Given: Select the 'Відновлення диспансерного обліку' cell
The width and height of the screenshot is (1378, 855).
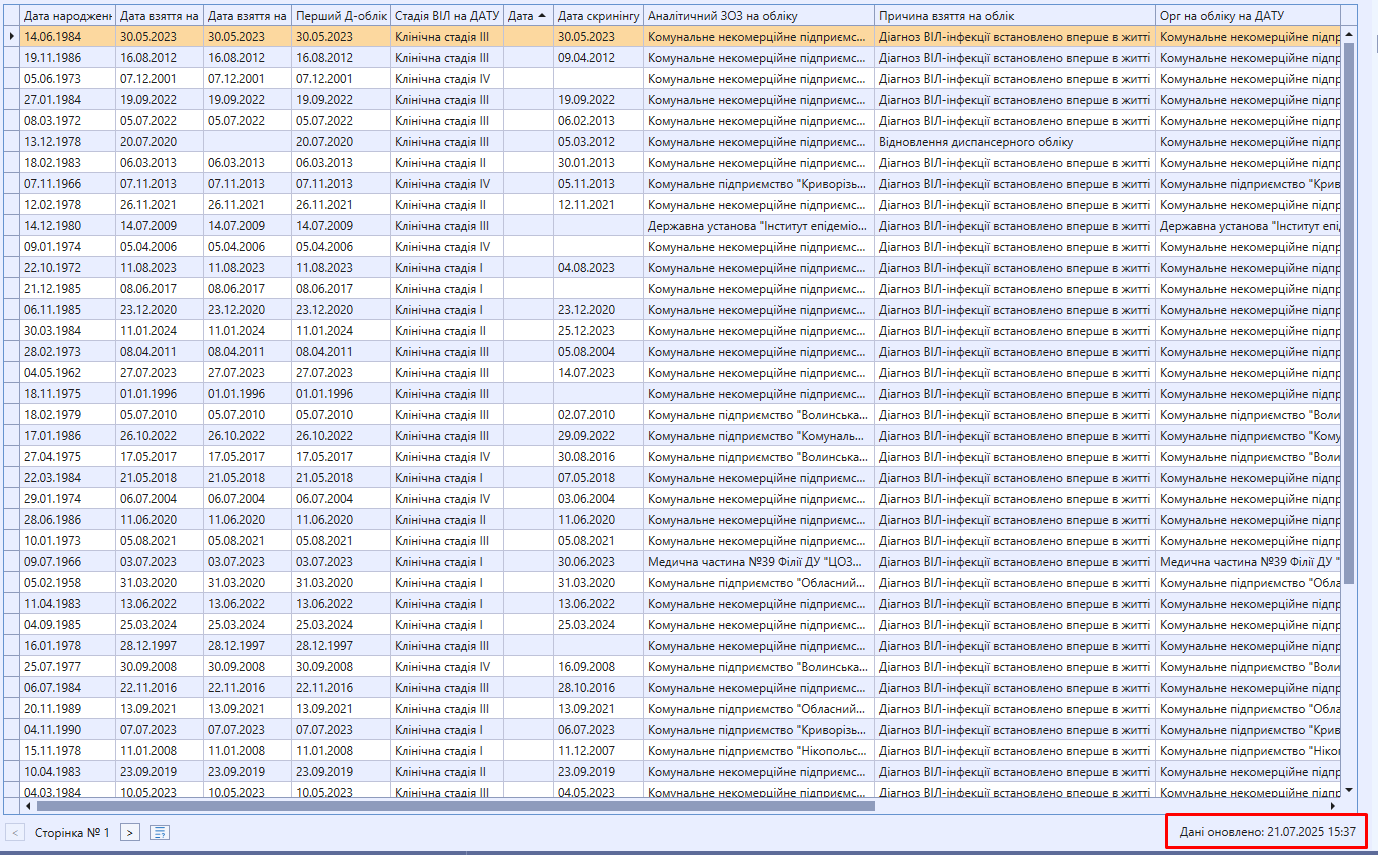Looking at the screenshot, I should [1014, 141].
